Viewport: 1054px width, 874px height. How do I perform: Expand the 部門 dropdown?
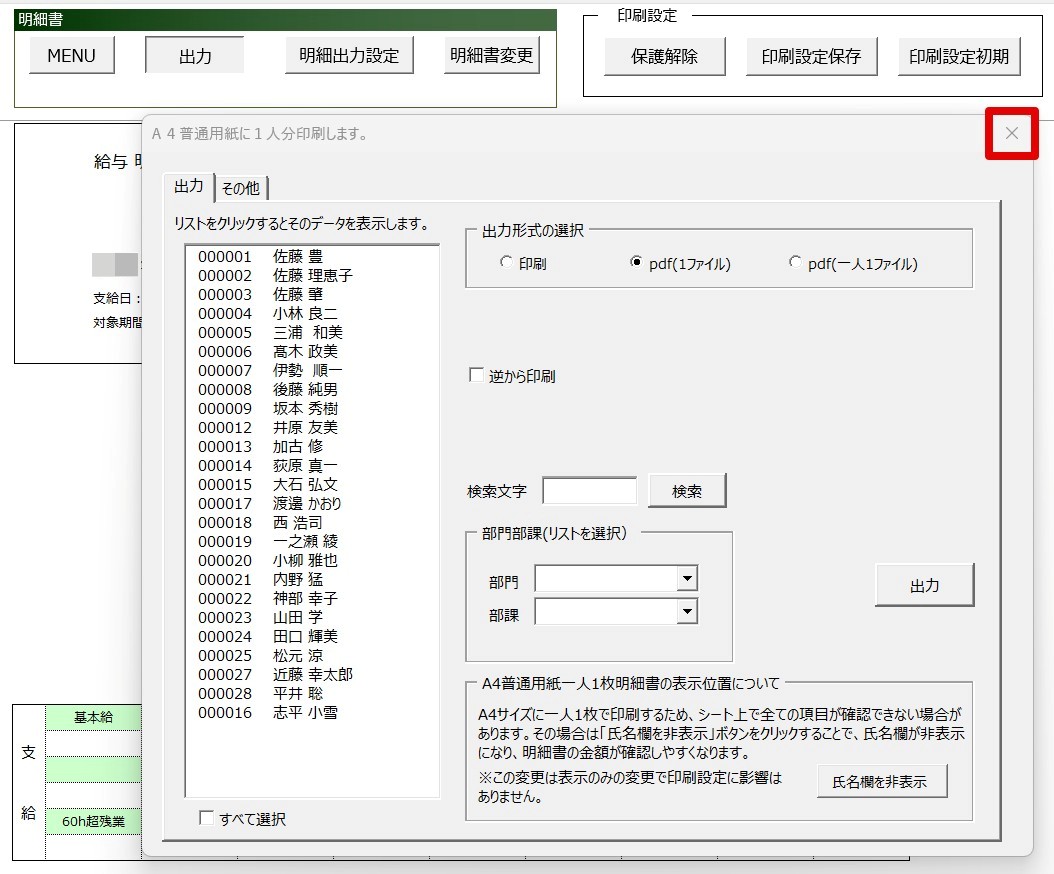(686, 578)
